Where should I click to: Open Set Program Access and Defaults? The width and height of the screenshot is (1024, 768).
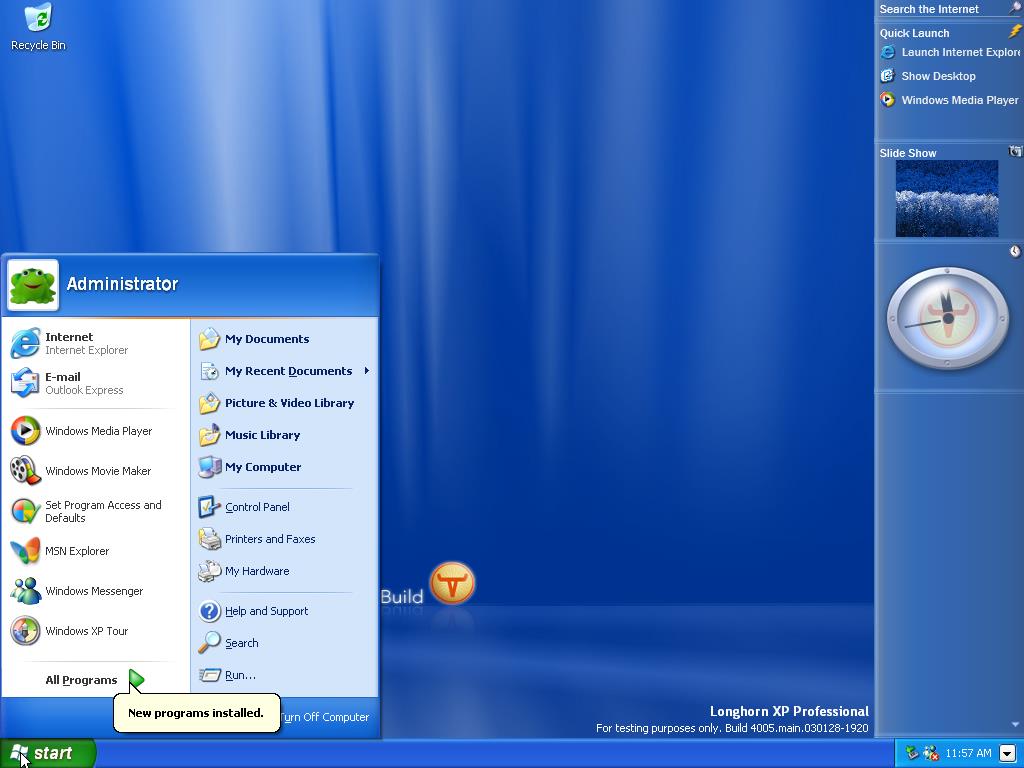[x=95, y=511]
